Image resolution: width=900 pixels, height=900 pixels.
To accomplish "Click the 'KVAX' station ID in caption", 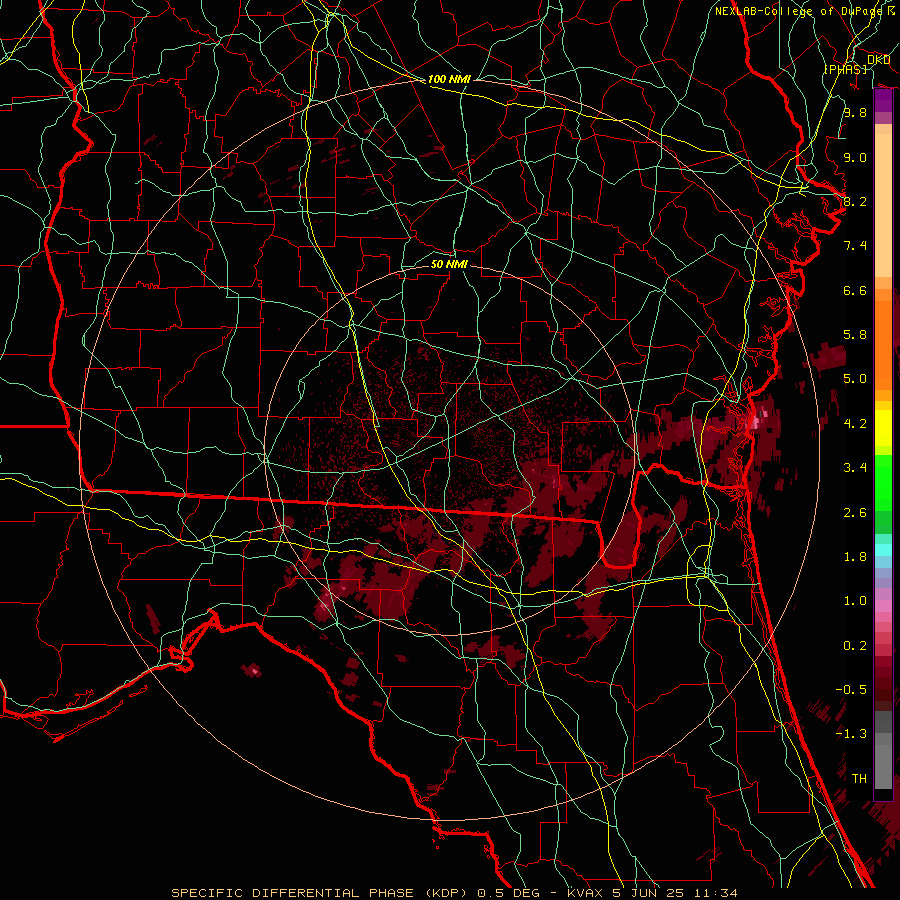I will (585, 893).
